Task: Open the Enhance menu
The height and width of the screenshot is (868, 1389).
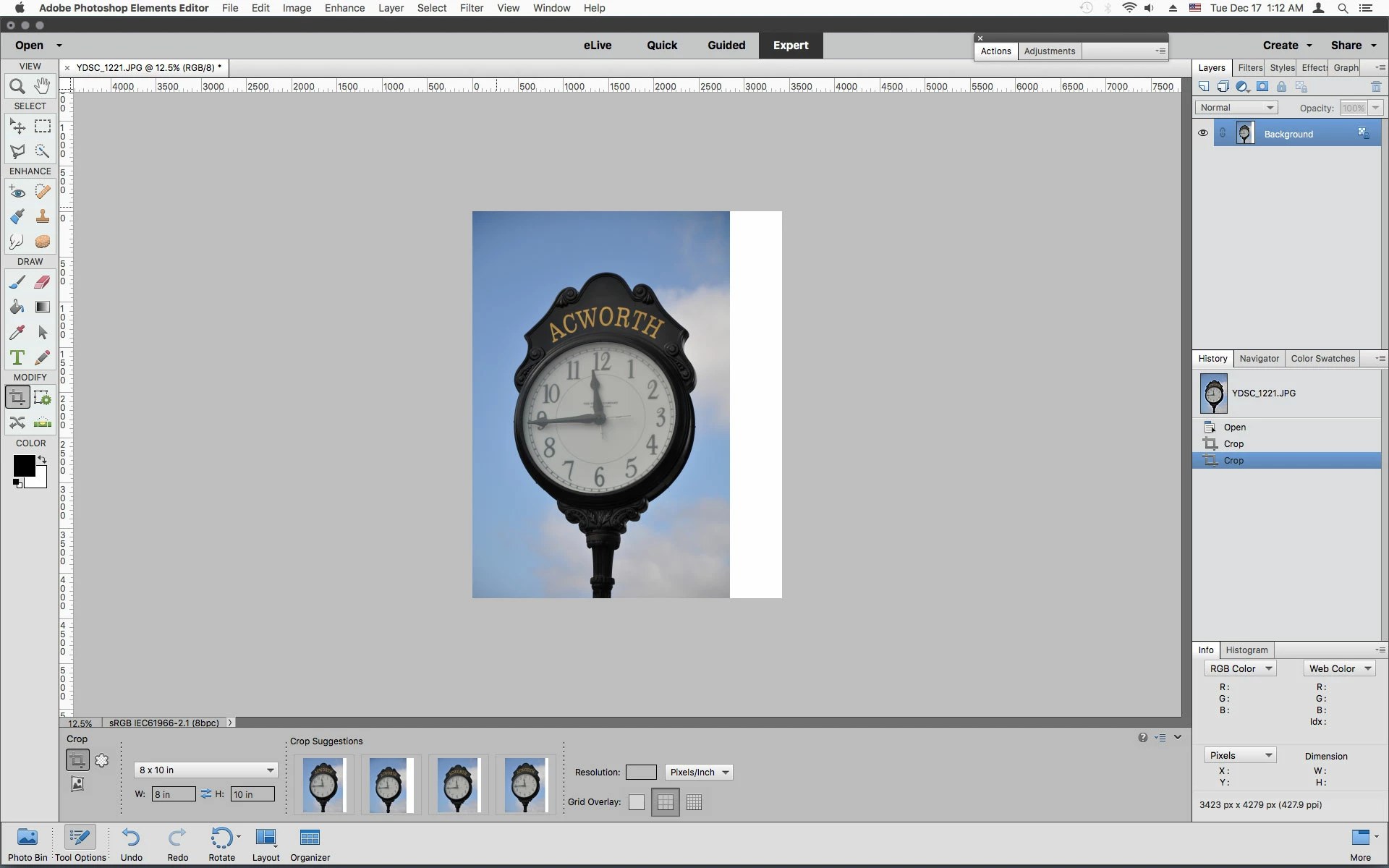Action: tap(344, 8)
